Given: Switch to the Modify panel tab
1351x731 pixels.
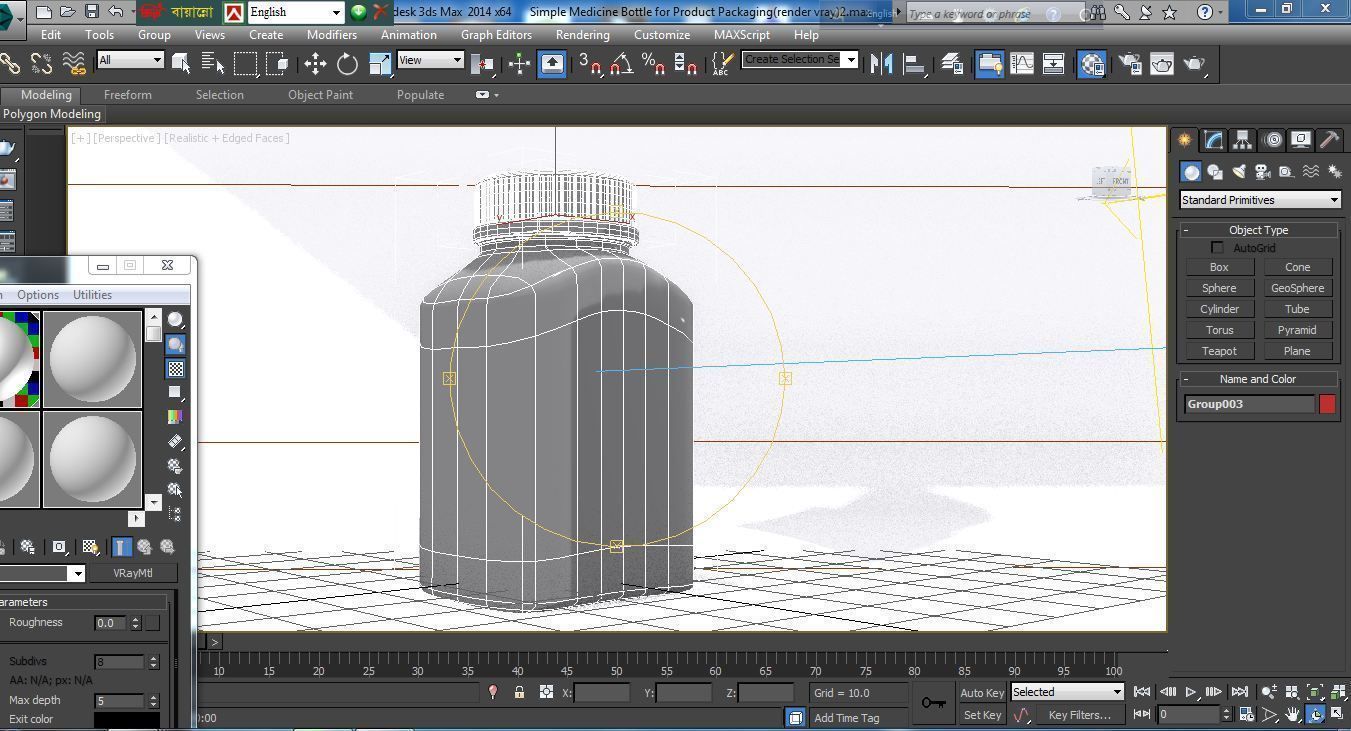Looking at the screenshot, I should [1213, 140].
